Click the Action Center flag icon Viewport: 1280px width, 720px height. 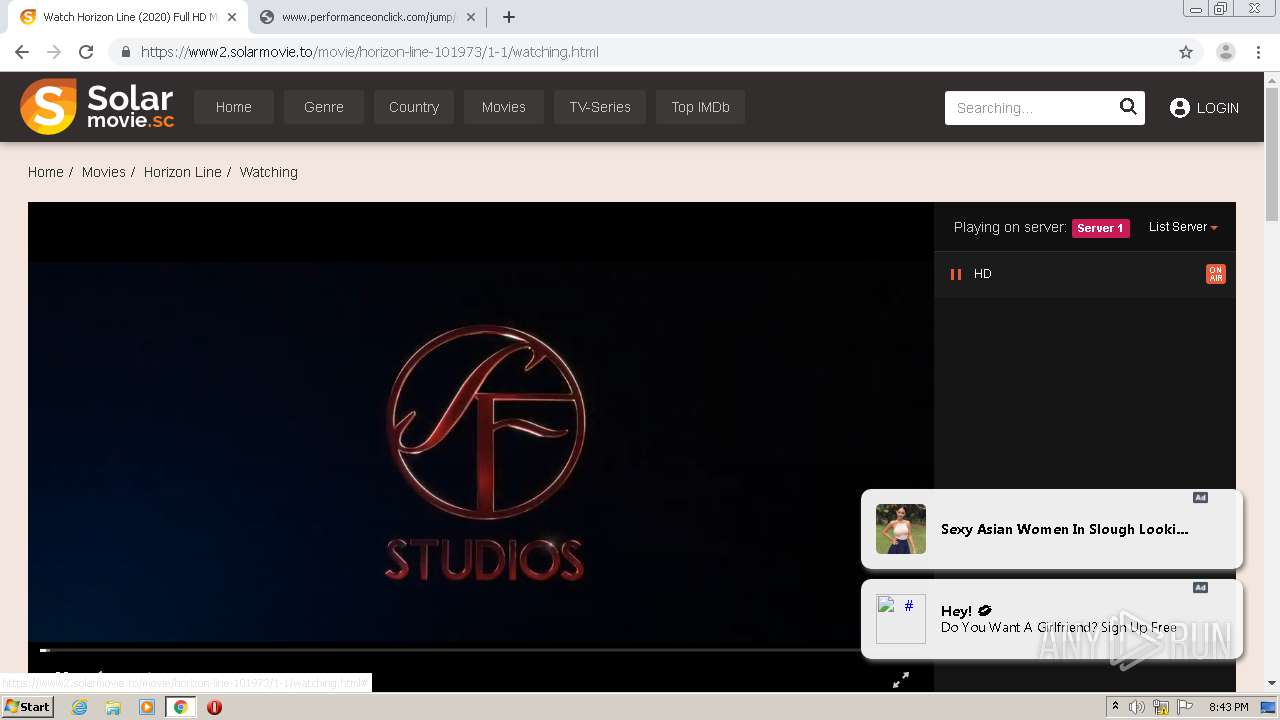1185,707
